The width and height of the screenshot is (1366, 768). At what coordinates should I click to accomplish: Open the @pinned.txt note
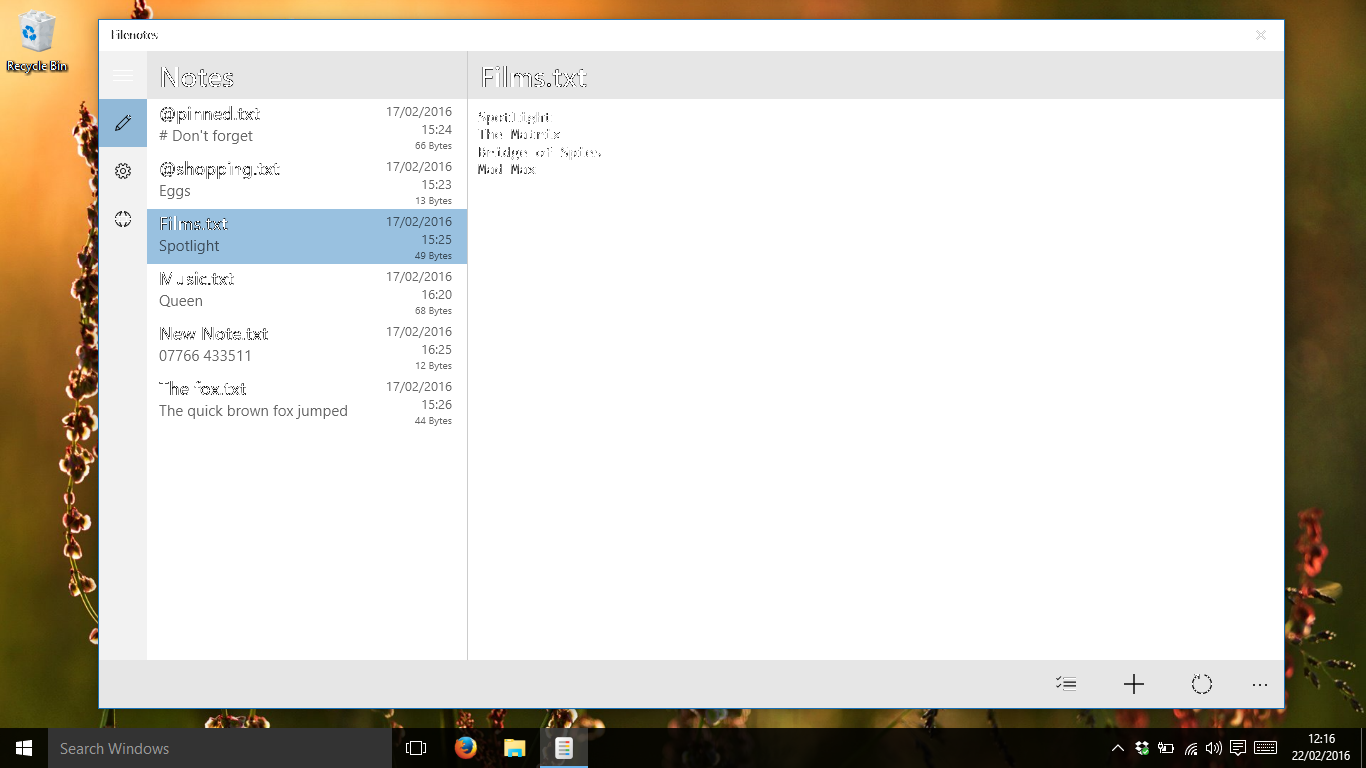307,126
